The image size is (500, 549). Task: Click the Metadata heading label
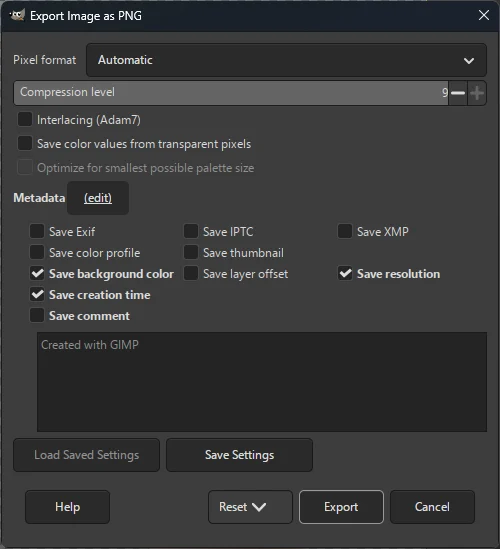tap(39, 198)
